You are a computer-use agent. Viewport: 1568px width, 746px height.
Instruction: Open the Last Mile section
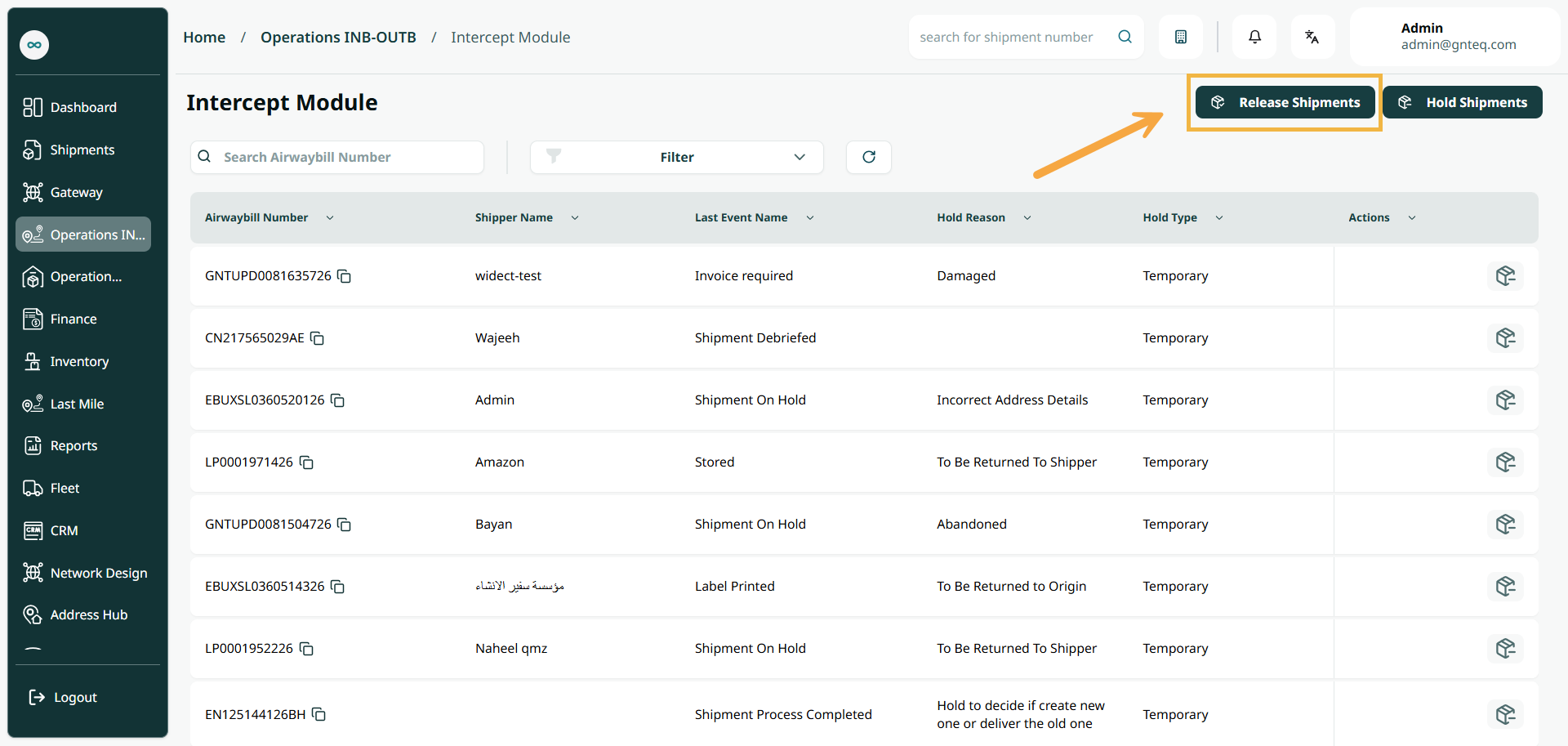(x=83, y=404)
